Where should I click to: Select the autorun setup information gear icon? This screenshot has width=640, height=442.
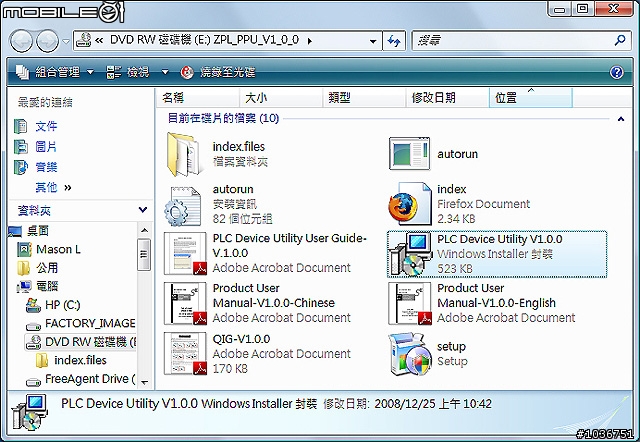pyautogui.click(x=183, y=206)
